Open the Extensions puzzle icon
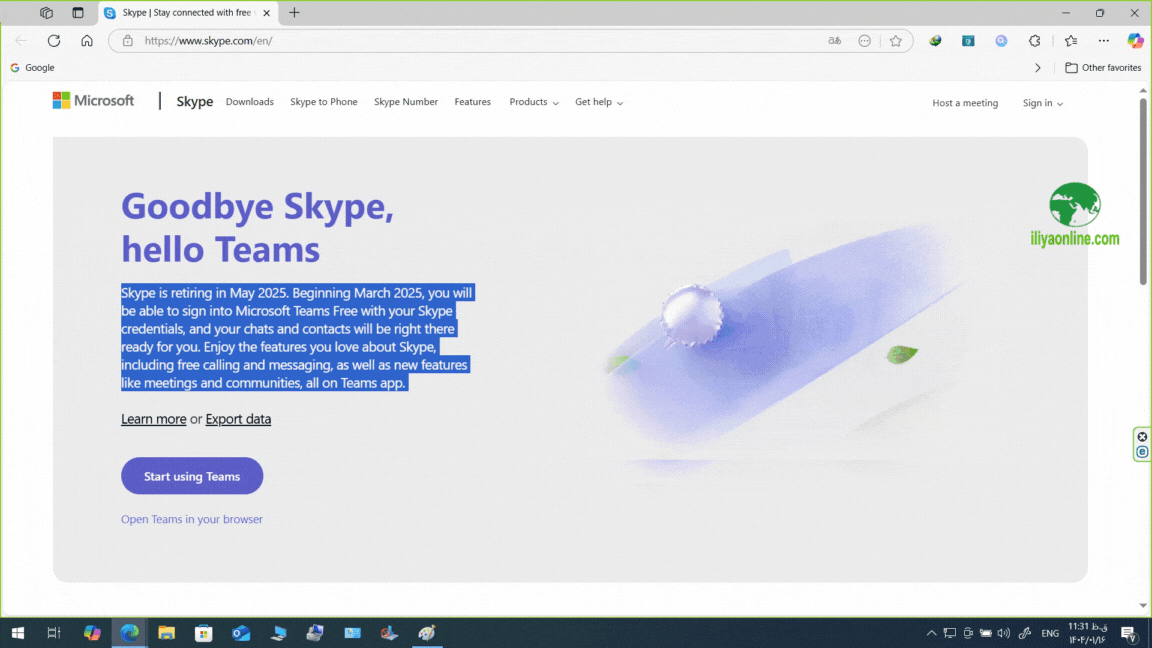The height and width of the screenshot is (648, 1152). tap(1035, 41)
